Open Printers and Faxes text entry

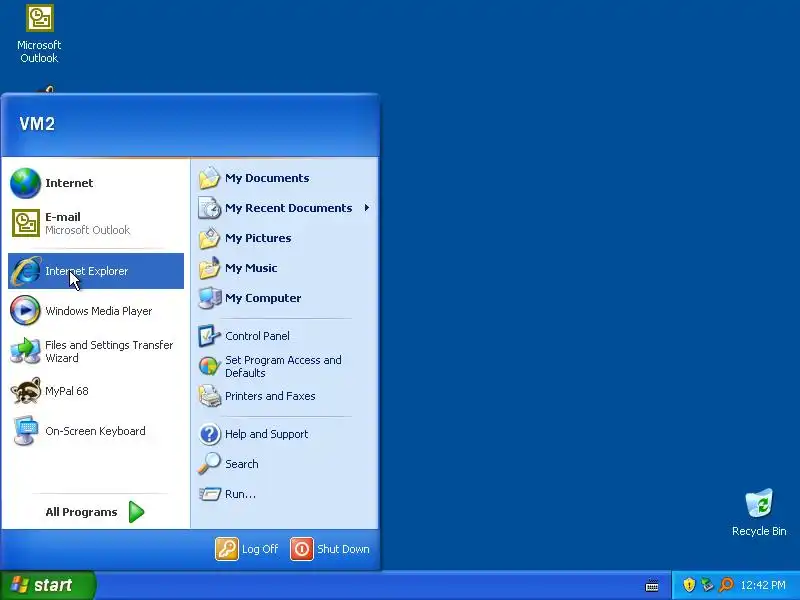point(270,396)
